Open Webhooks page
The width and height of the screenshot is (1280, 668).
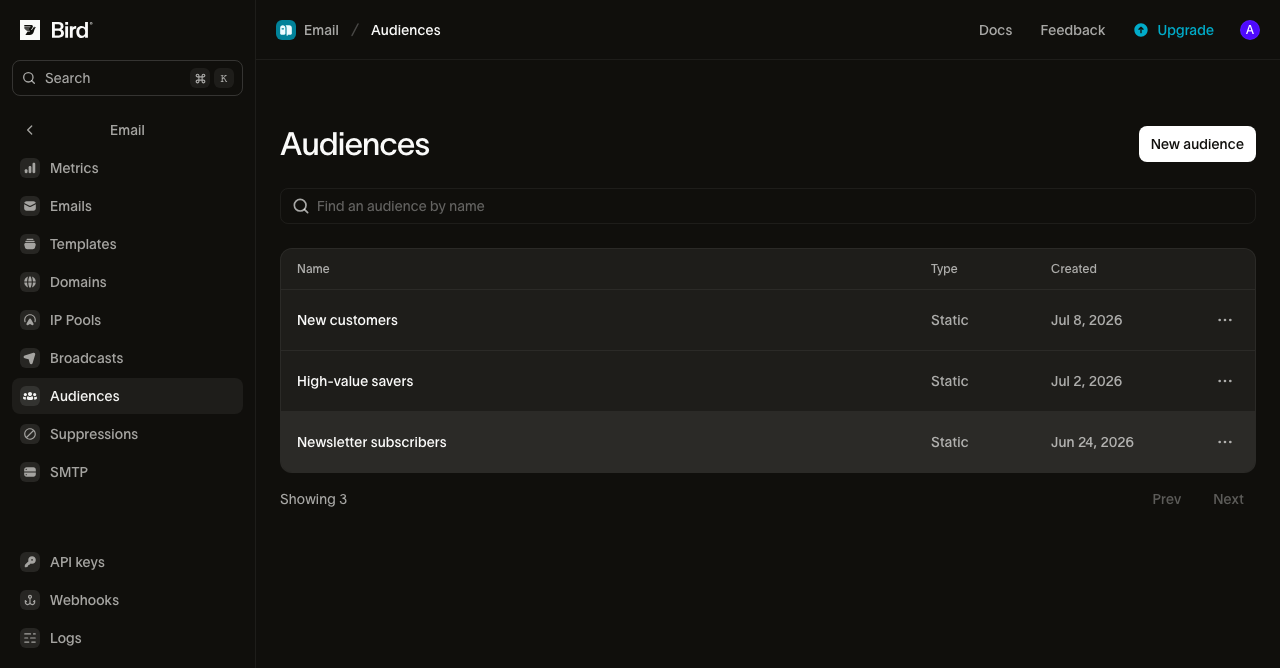tap(127, 600)
